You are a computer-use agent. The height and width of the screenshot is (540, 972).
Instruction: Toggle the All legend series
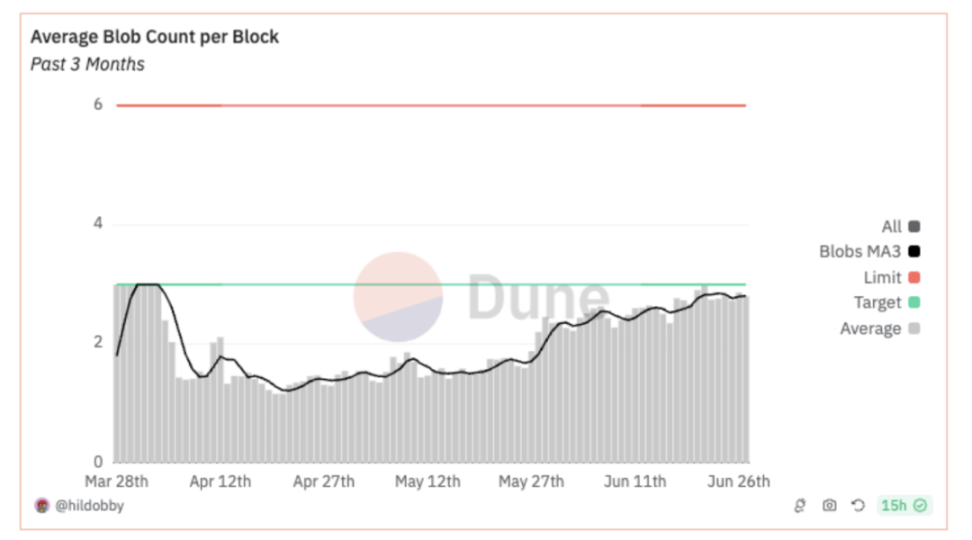tap(891, 227)
